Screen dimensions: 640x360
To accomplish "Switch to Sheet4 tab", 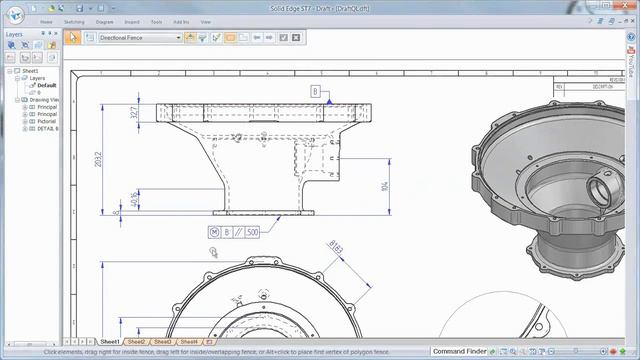I will tap(189, 342).
